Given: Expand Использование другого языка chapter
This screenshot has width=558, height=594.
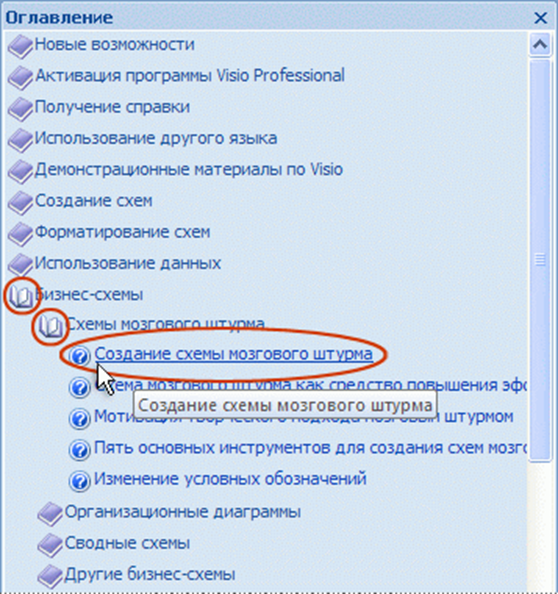Looking at the screenshot, I should click(x=156, y=138).
